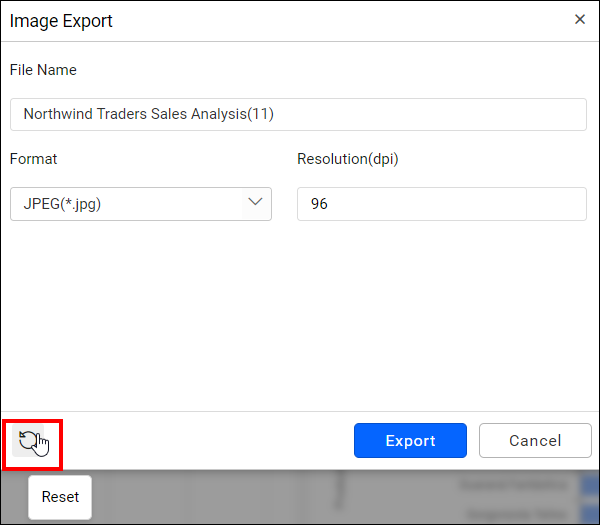Click the "Format" label text
The image size is (600, 525).
click(34, 159)
